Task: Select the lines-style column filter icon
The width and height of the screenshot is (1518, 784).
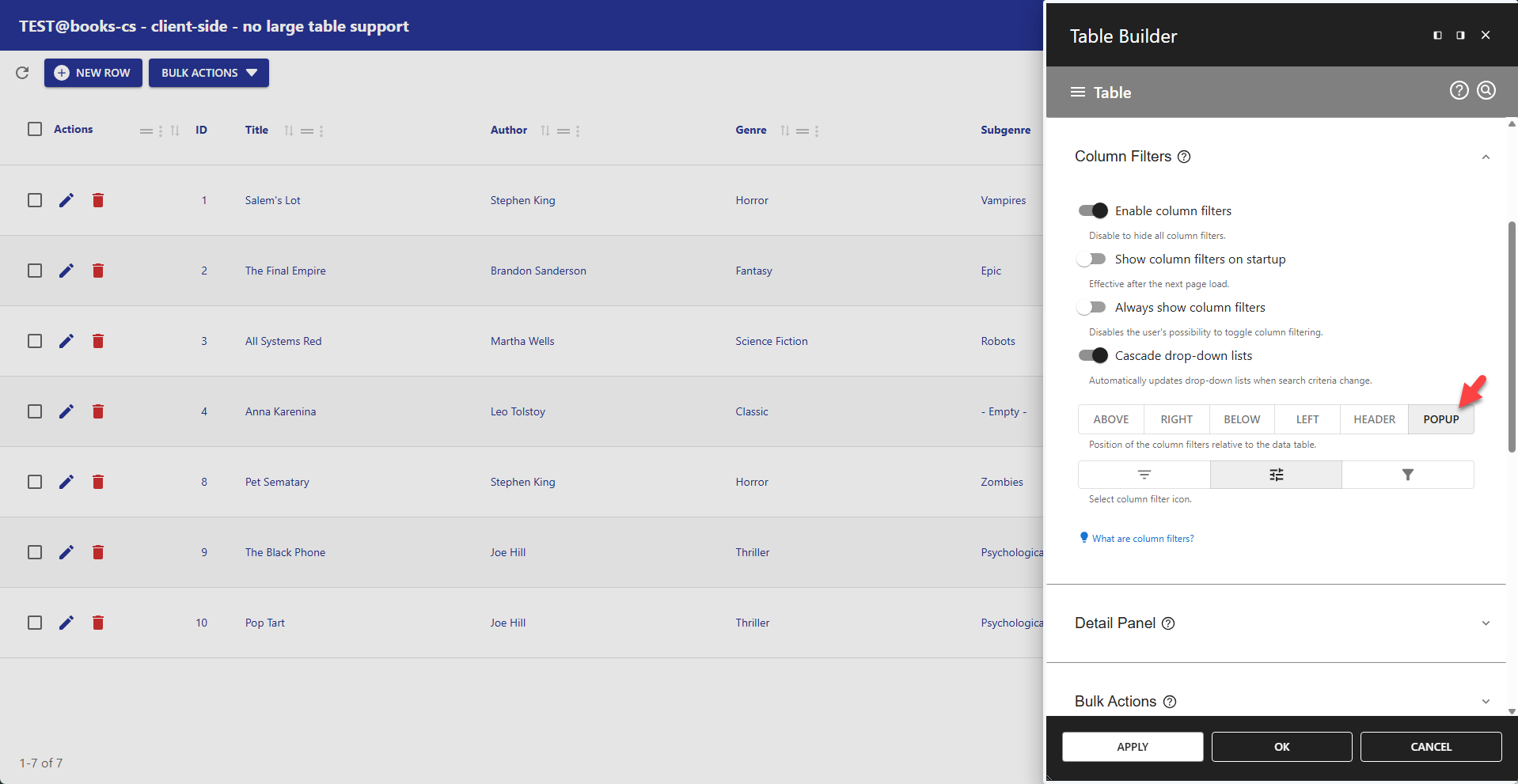Action: (x=1144, y=475)
